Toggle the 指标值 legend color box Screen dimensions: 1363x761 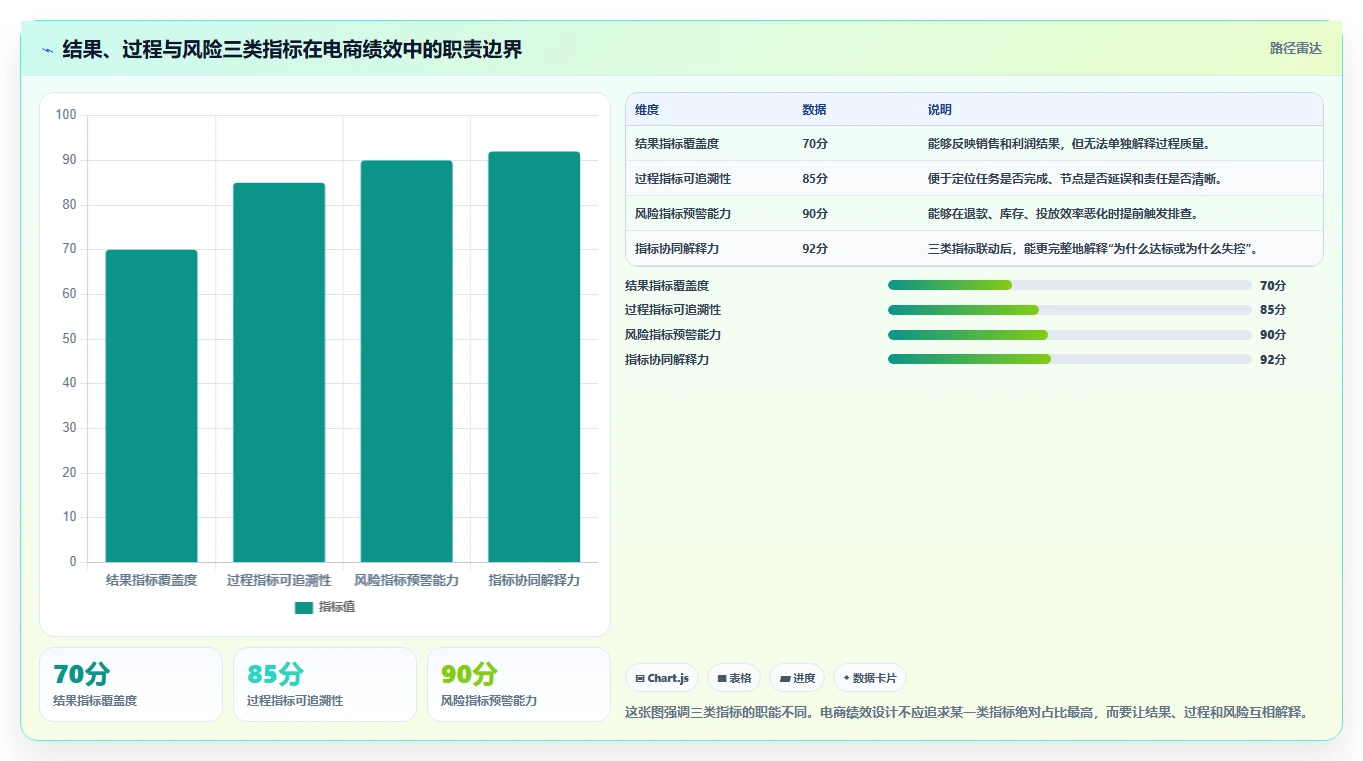pos(304,607)
